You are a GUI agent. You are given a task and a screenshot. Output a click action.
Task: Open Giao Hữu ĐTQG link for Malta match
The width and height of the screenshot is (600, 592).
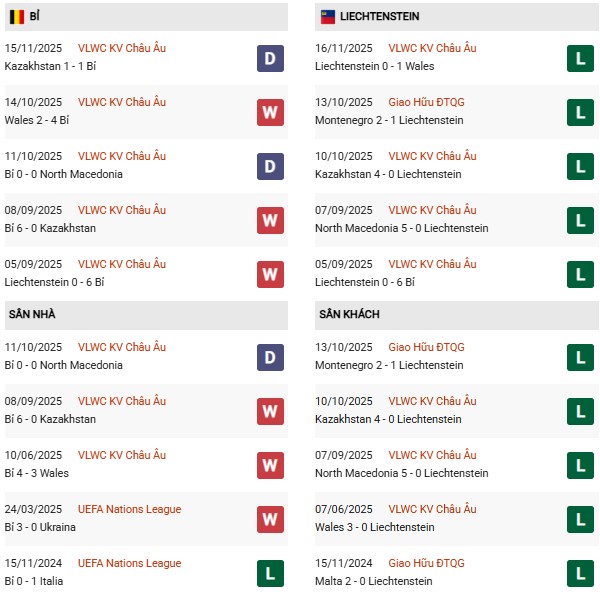click(428, 563)
